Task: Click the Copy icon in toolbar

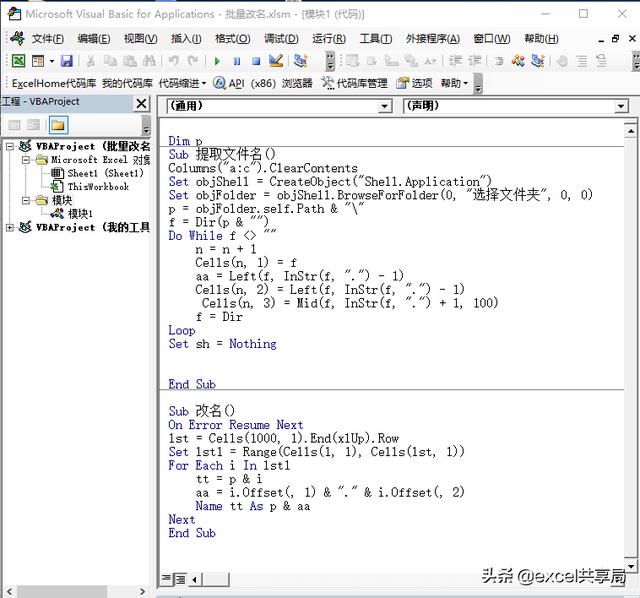Action: coord(110,61)
